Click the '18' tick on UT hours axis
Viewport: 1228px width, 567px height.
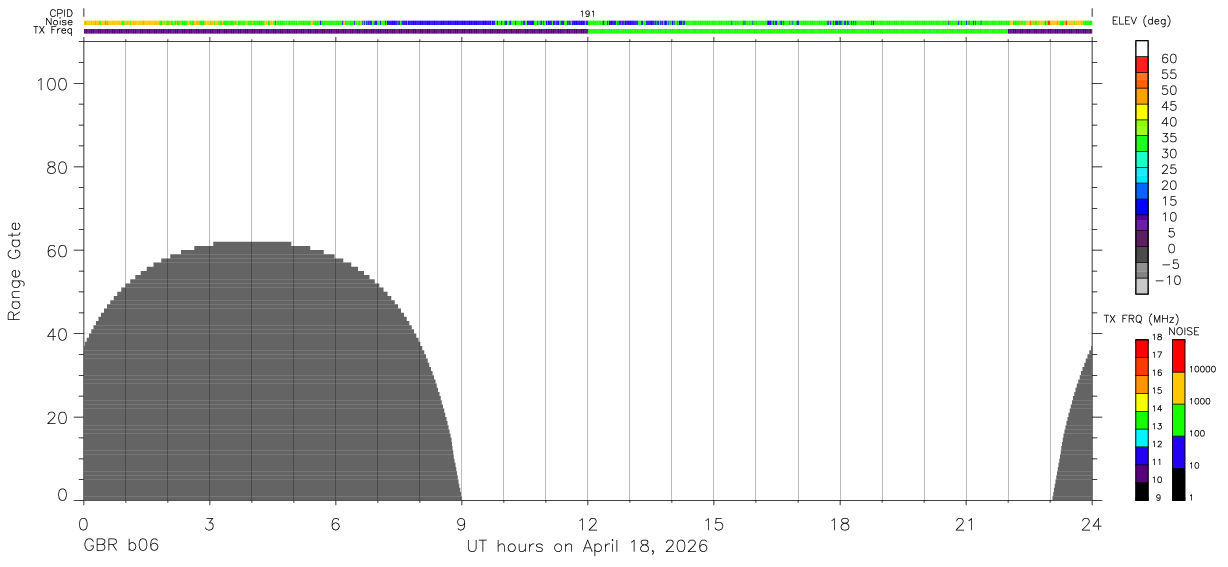pos(840,524)
